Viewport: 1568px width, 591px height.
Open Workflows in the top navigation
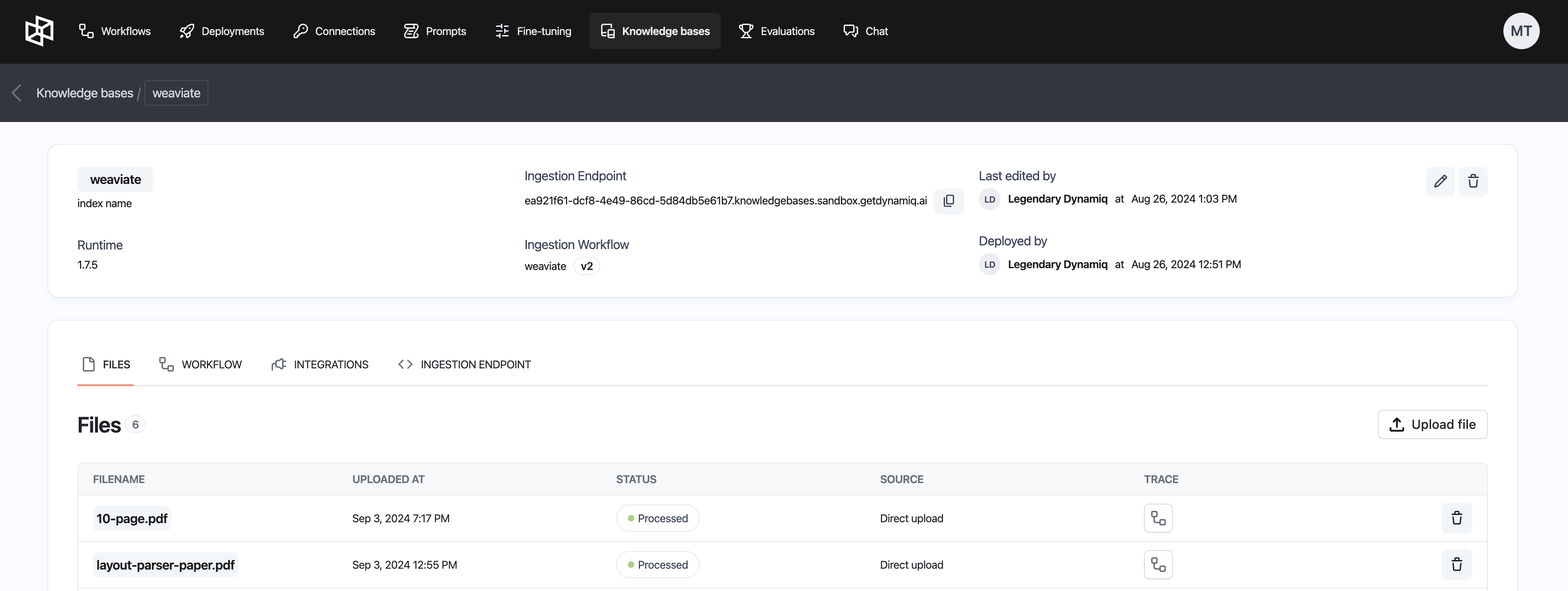pos(114,31)
